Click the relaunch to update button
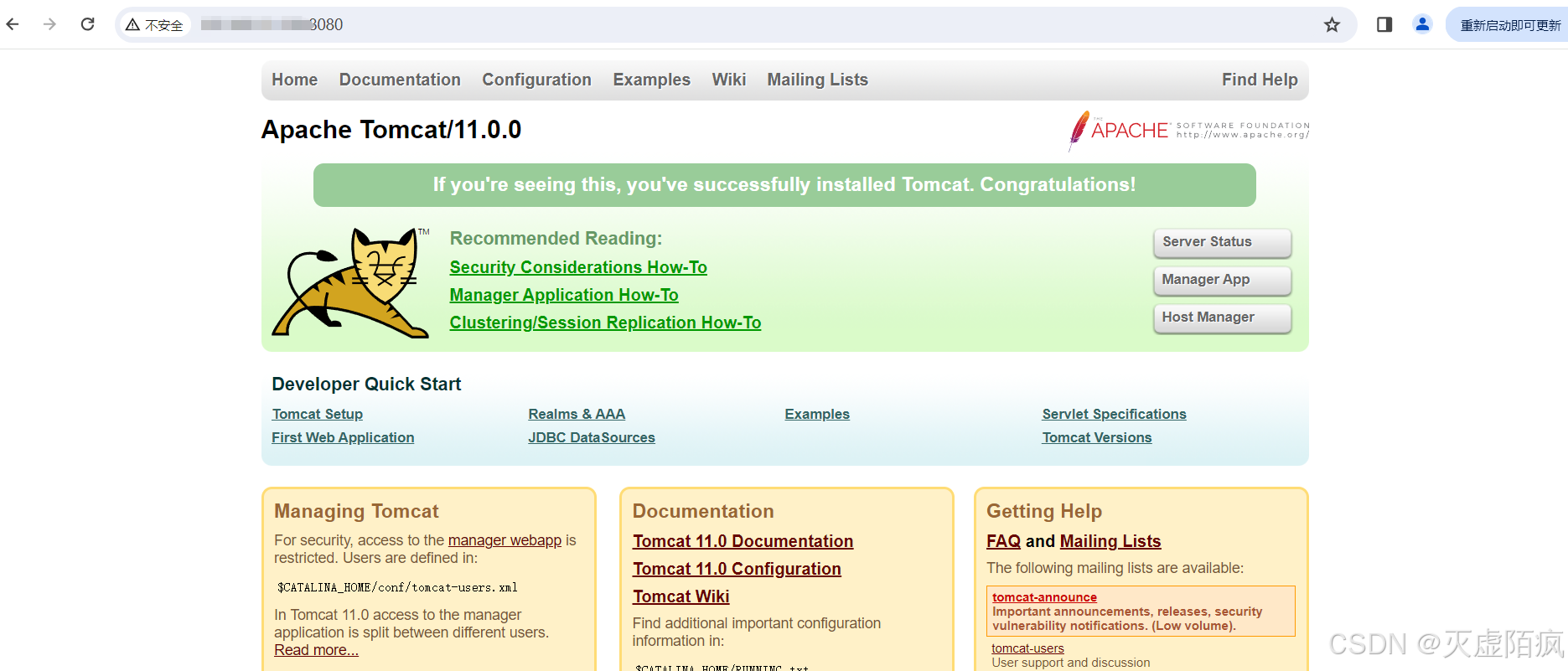1568x671 pixels. click(1508, 25)
